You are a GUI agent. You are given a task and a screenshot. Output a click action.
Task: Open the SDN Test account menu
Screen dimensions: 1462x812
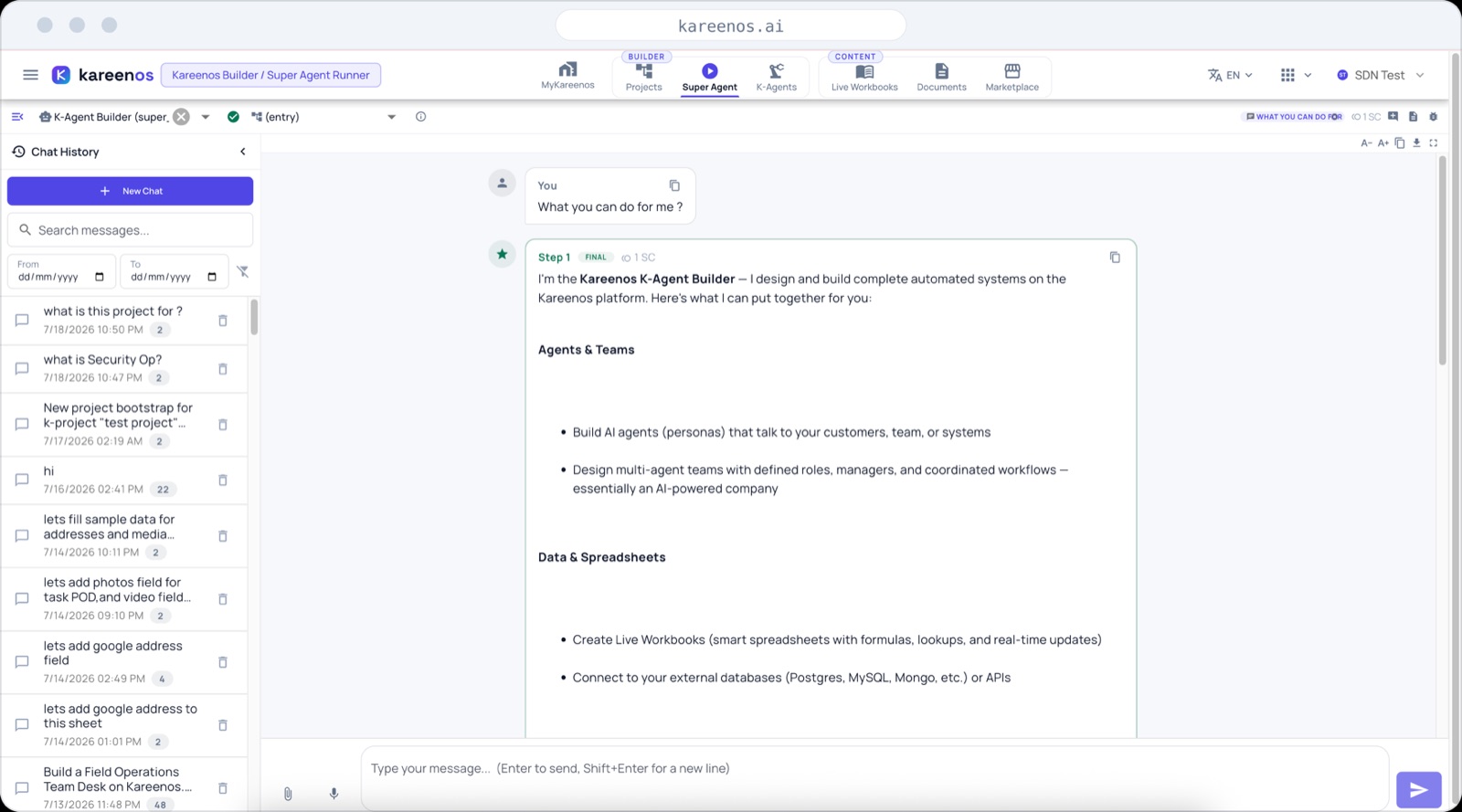[x=1380, y=75]
